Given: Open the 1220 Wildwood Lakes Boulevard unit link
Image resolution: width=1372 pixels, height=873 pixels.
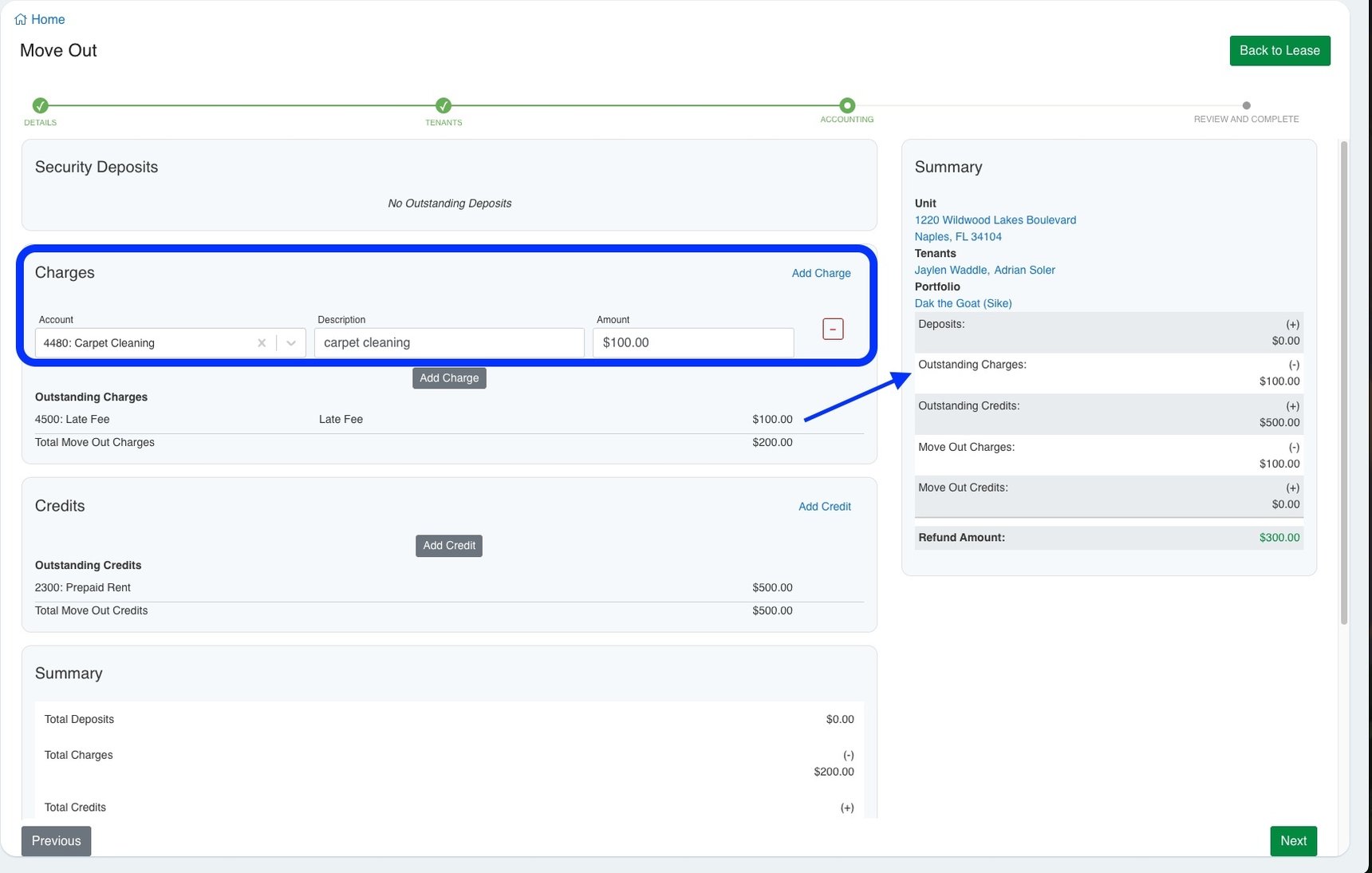Looking at the screenshot, I should coord(995,220).
